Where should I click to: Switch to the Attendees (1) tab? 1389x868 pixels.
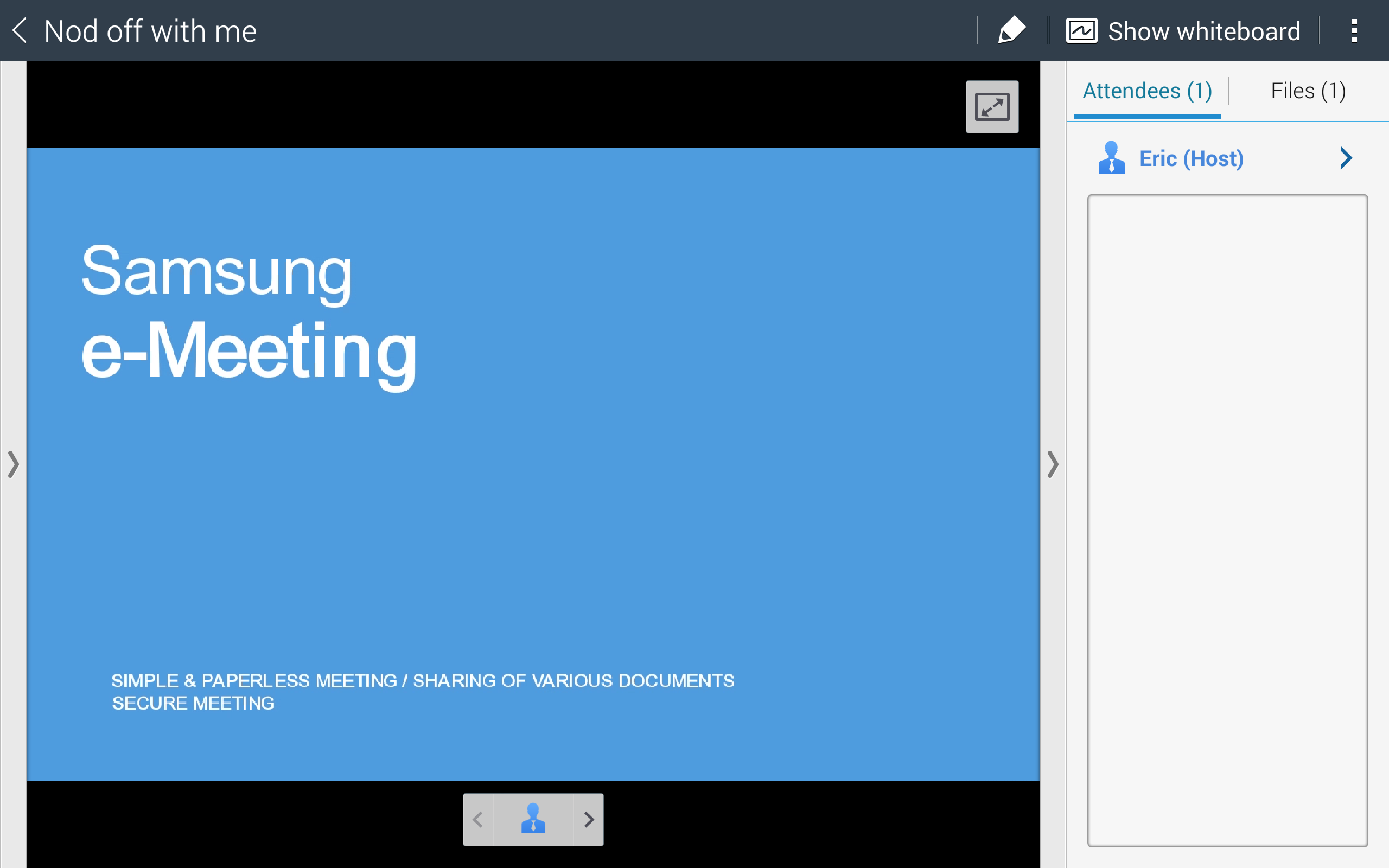click(1147, 91)
